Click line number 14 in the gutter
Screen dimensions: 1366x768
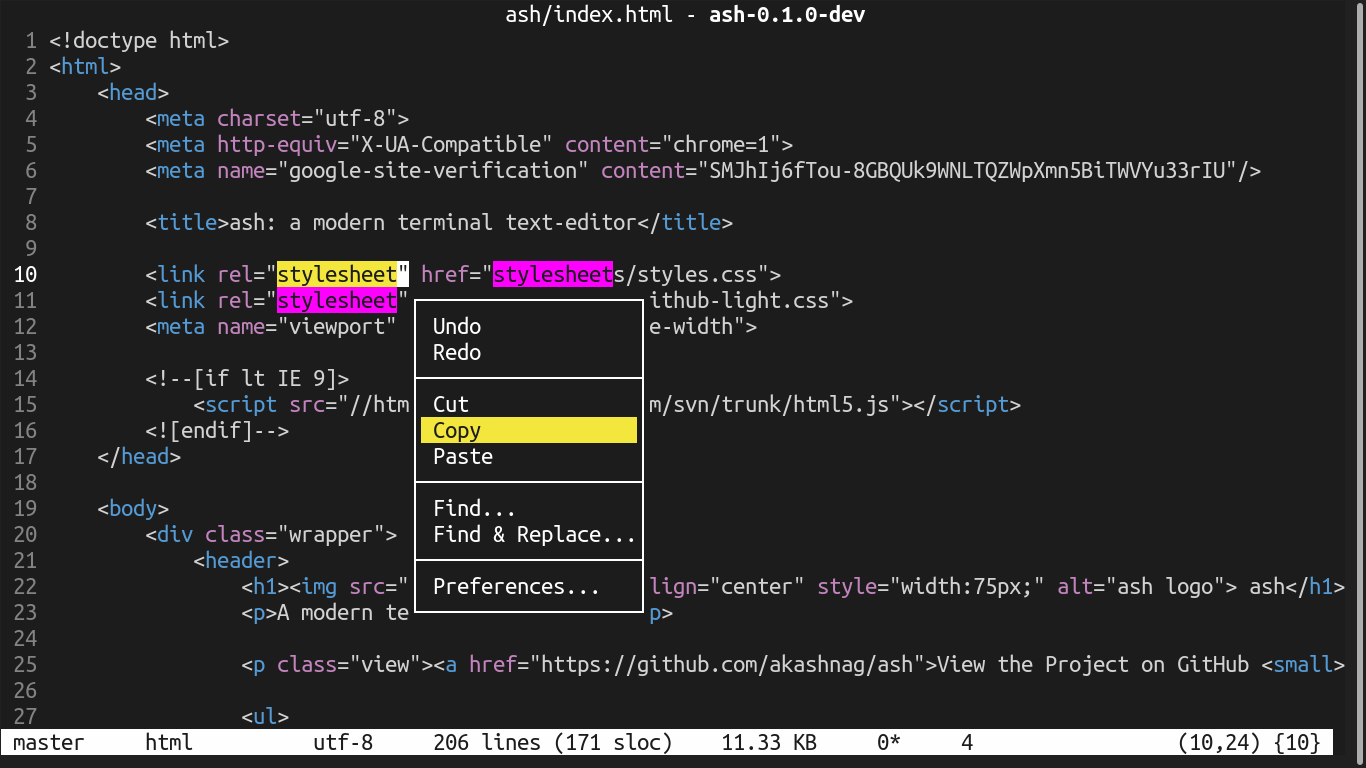click(x=25, y=378)
